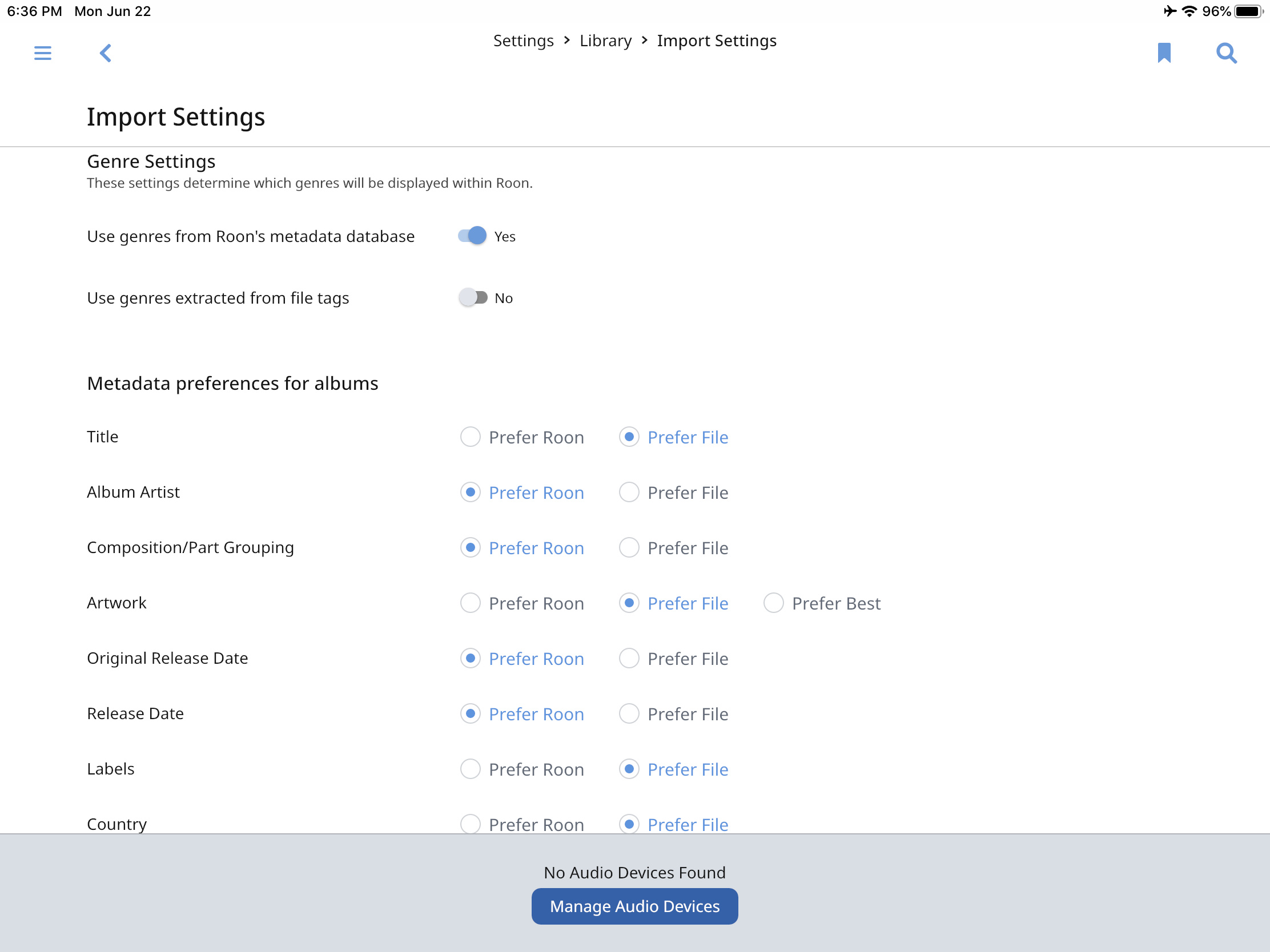Go to Settings in the breadcrumb
This screenshot has width=1270, height=952.
523,41
